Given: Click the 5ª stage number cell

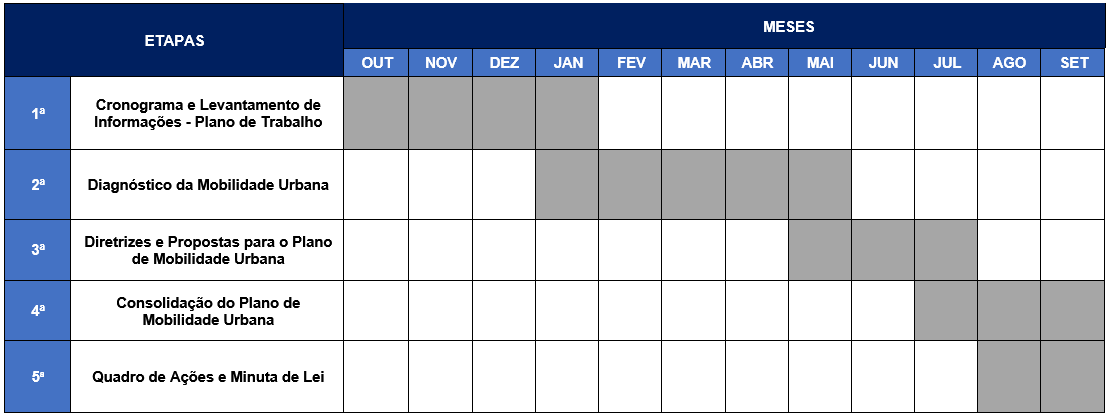Looking at the screenshot, I should pos(38,376).
